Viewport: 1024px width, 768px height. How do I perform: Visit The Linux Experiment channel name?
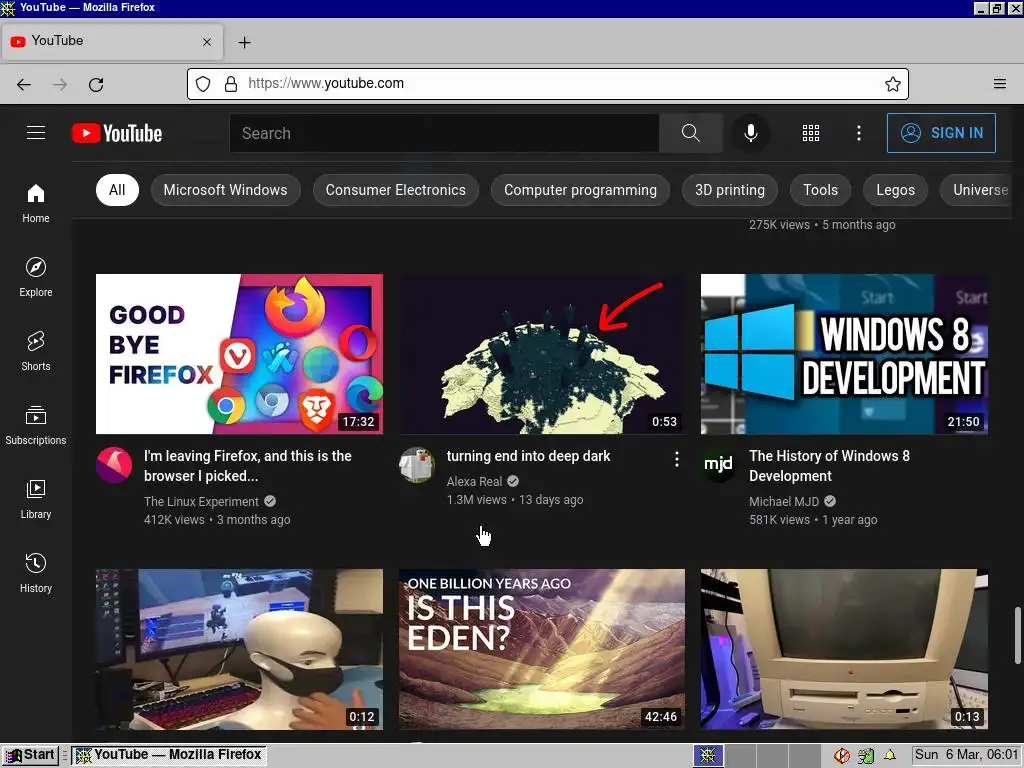201,502
